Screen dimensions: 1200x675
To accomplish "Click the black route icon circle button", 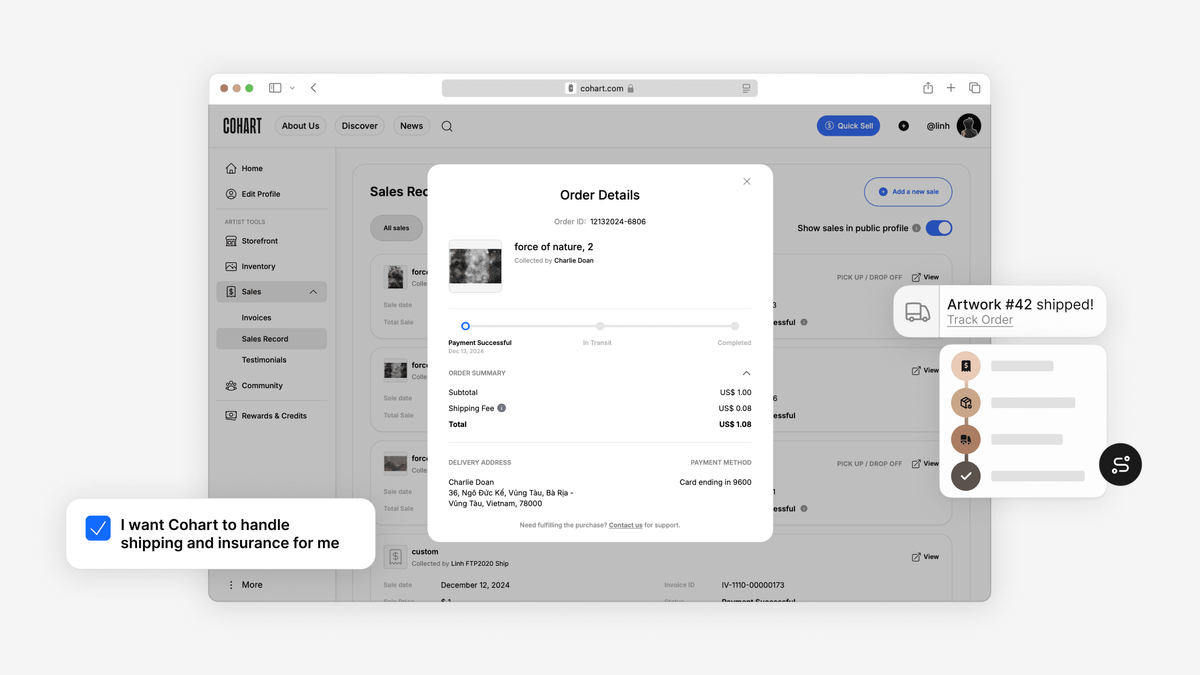I will (x=1120, y=465).
